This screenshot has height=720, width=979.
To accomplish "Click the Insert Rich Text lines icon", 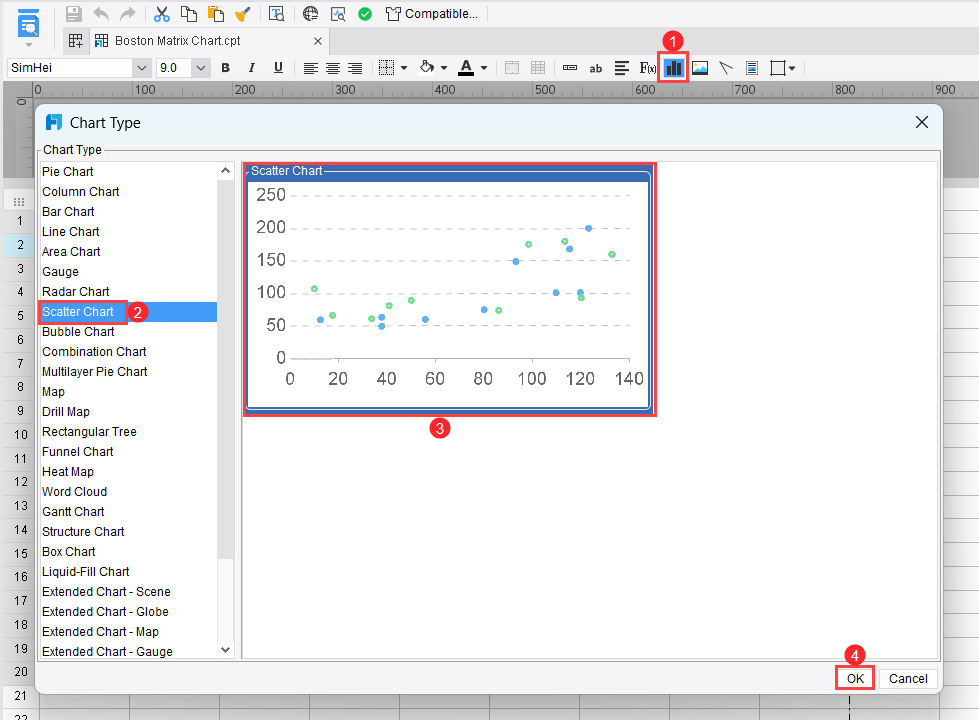I will [x=622, y=68].
